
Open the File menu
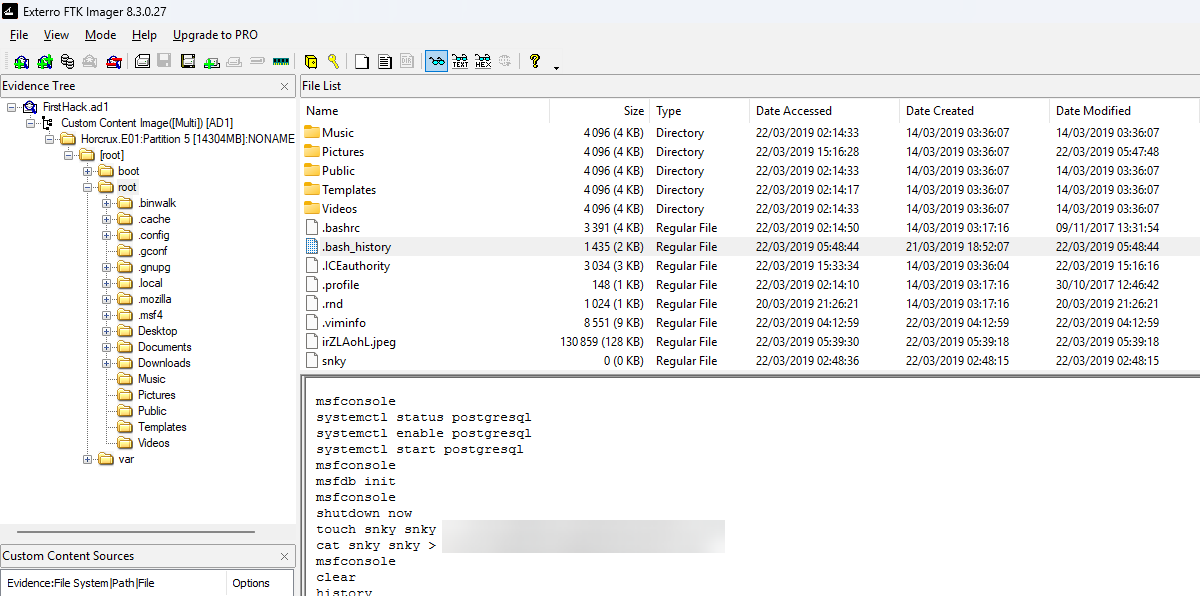click(19, 35)
